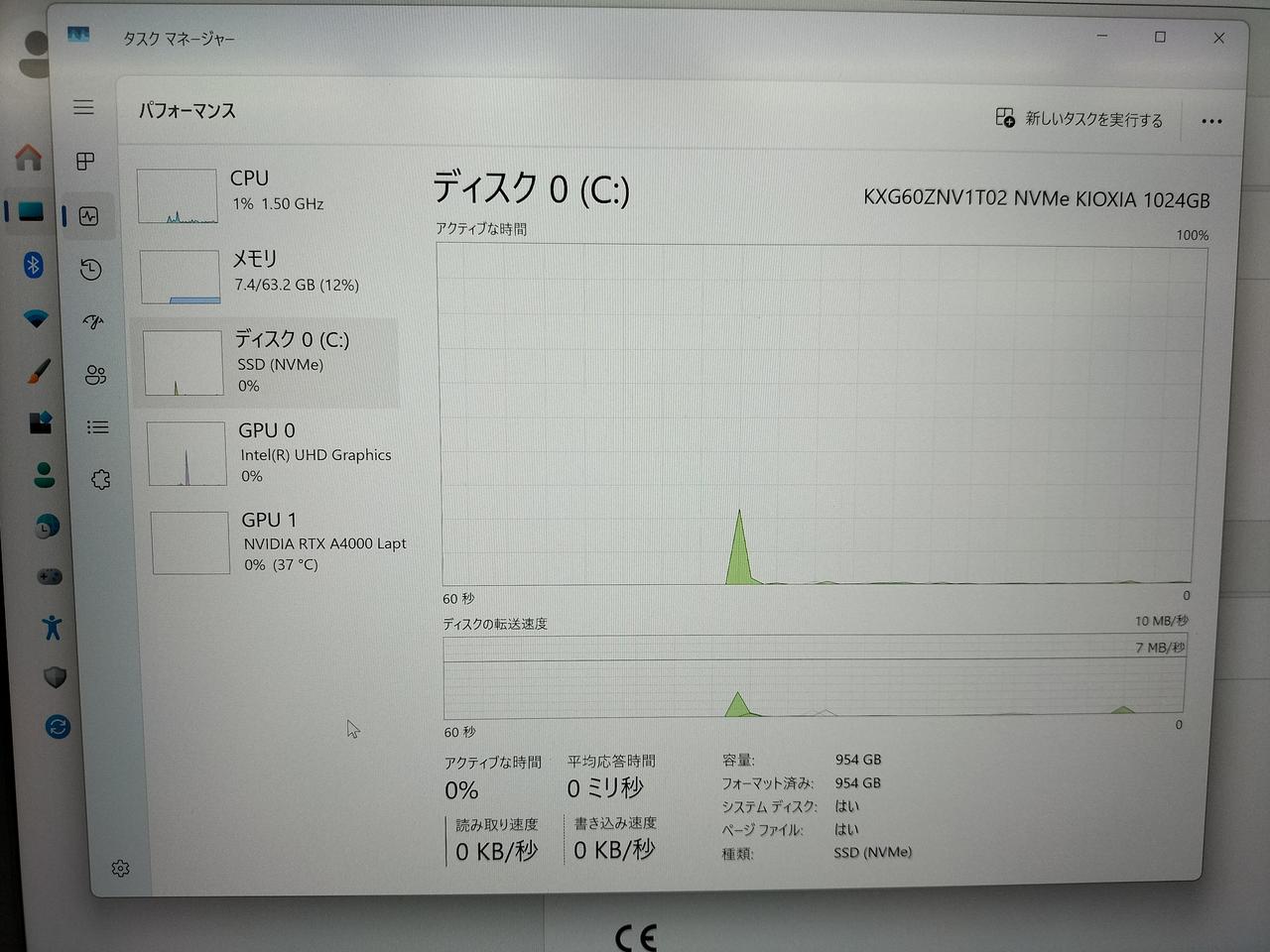
Task: Click the Bluetooth icon in background Settings
Action: (34, 265)
